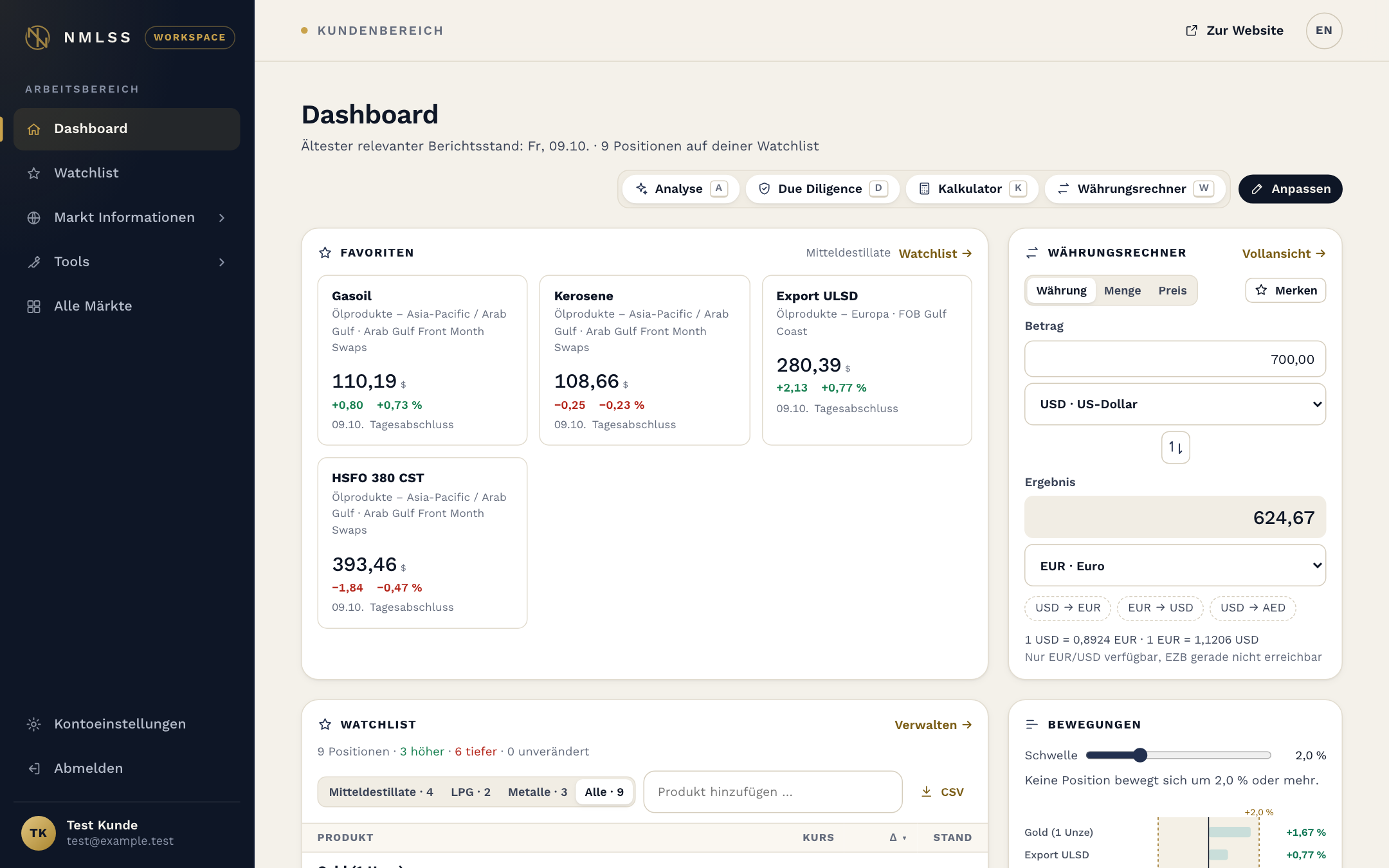This screenshot has height=868, width=1389.
Task: Select the Preis mode in converter
Action: point(1173,291)
